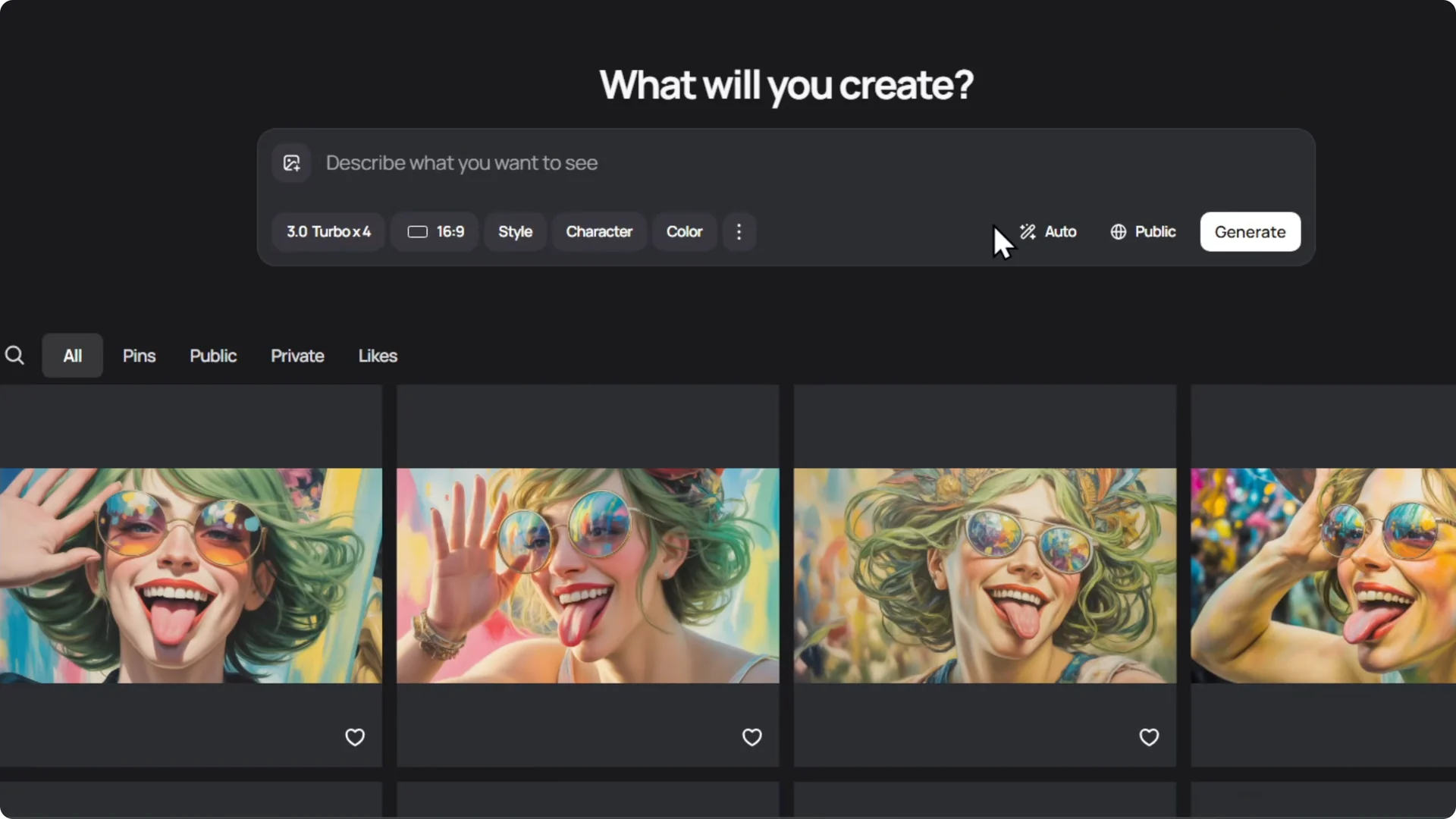1456x819 pixels.
Task: Like the first green-haired image with the heart
Action: 354,736
